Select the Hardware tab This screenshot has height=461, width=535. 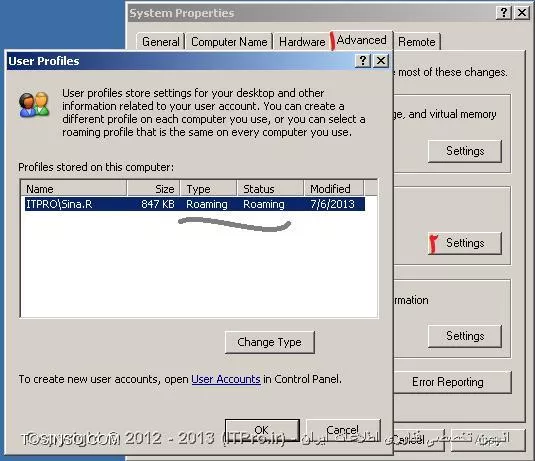(x=302, y=42)
